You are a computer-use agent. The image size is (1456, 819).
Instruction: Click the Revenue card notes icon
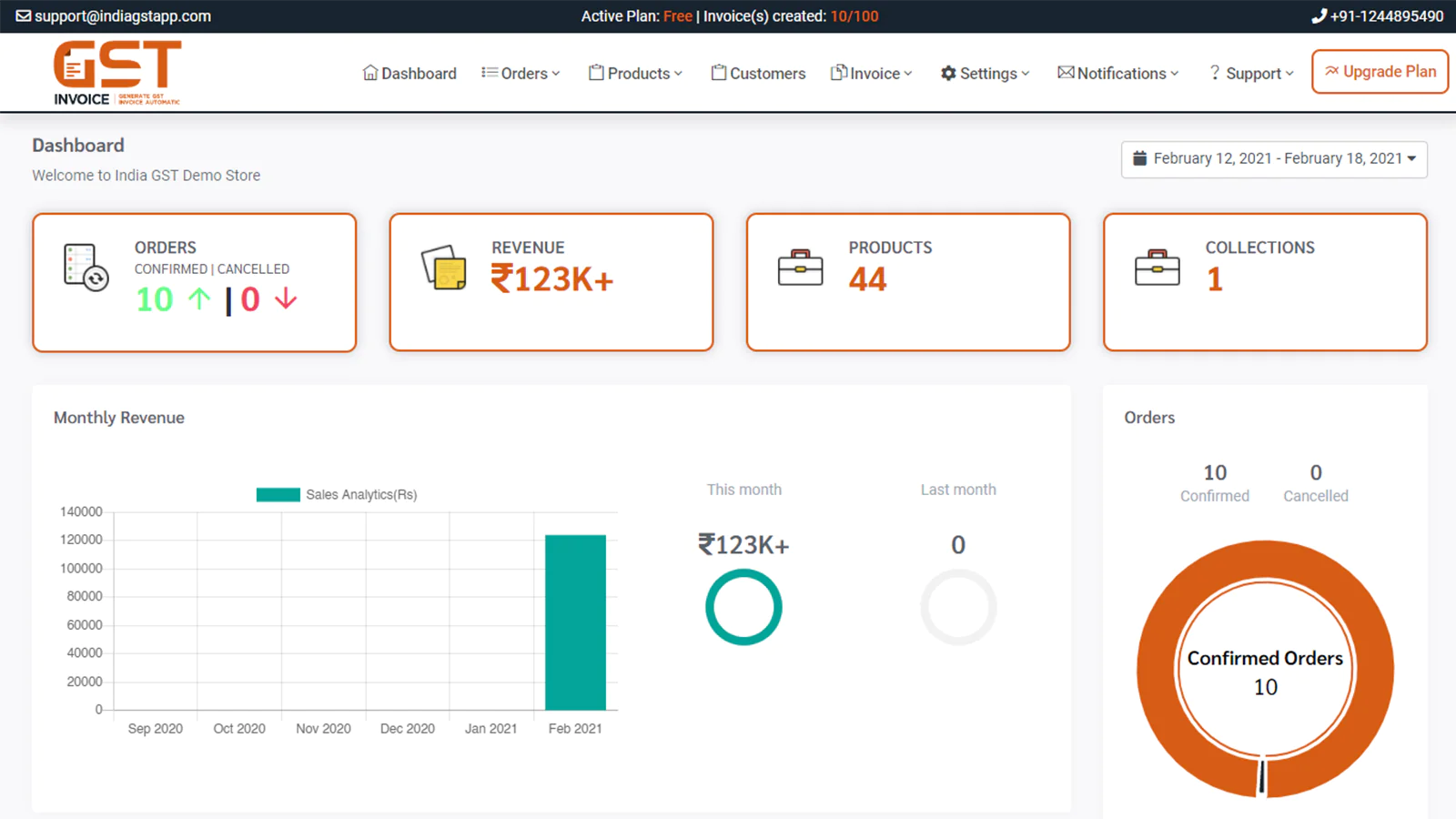pos(444,268)
